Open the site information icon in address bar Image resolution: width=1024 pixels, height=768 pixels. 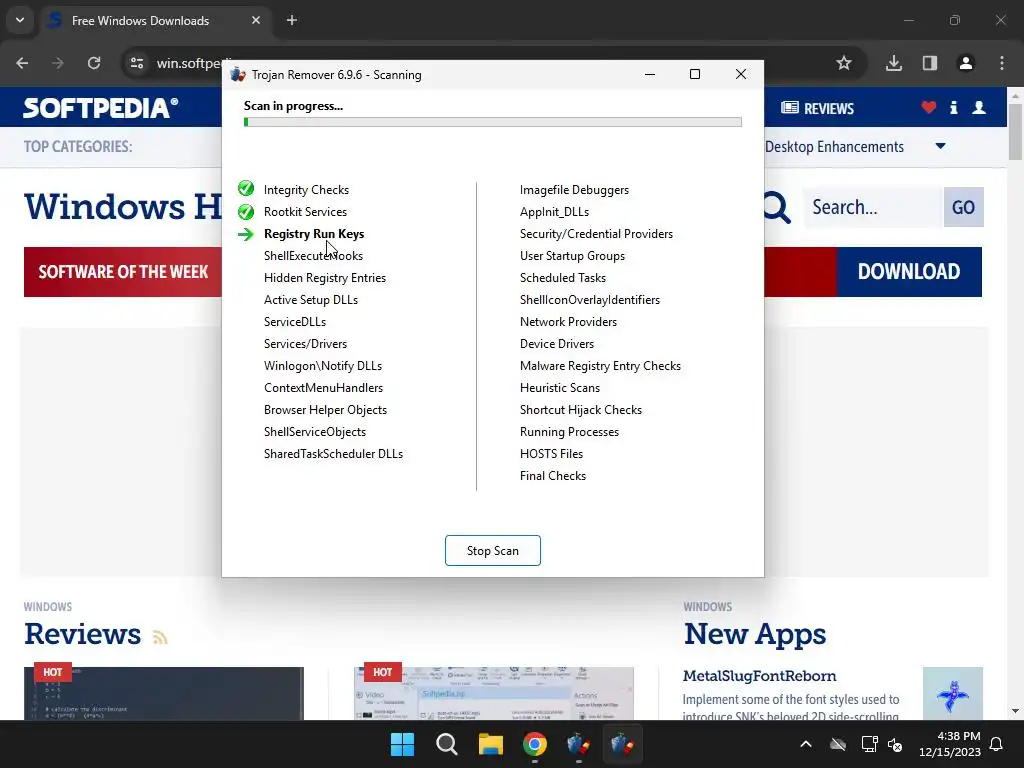point(137,63)
